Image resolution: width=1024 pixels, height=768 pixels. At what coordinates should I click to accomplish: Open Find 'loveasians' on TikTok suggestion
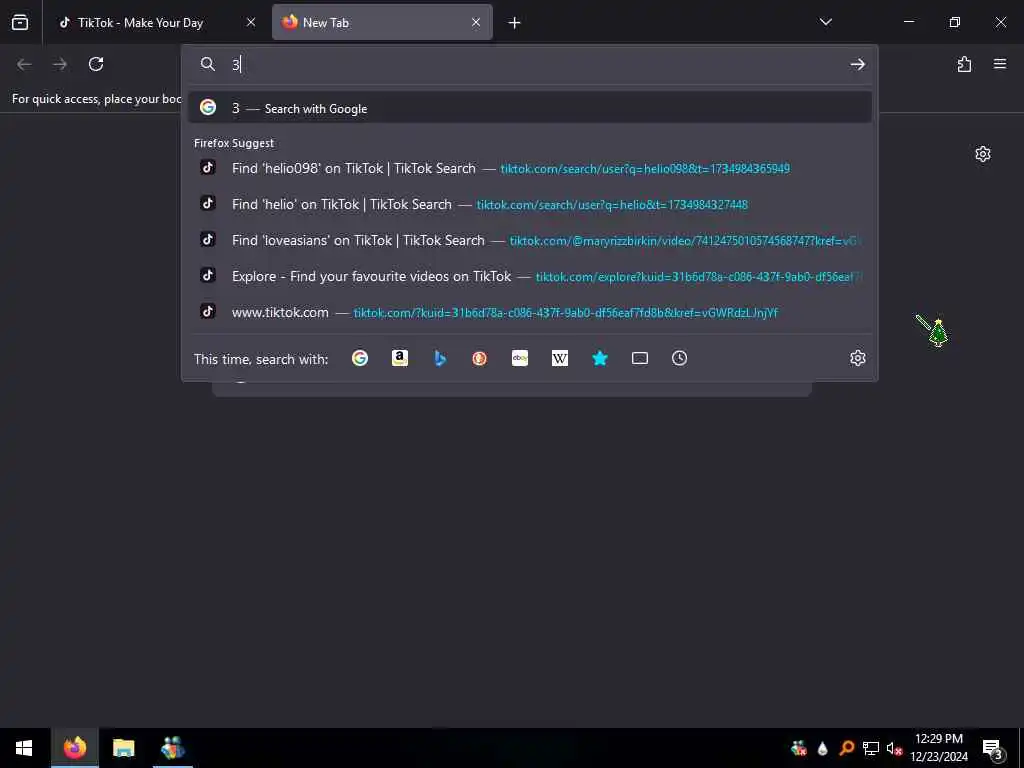530,240
